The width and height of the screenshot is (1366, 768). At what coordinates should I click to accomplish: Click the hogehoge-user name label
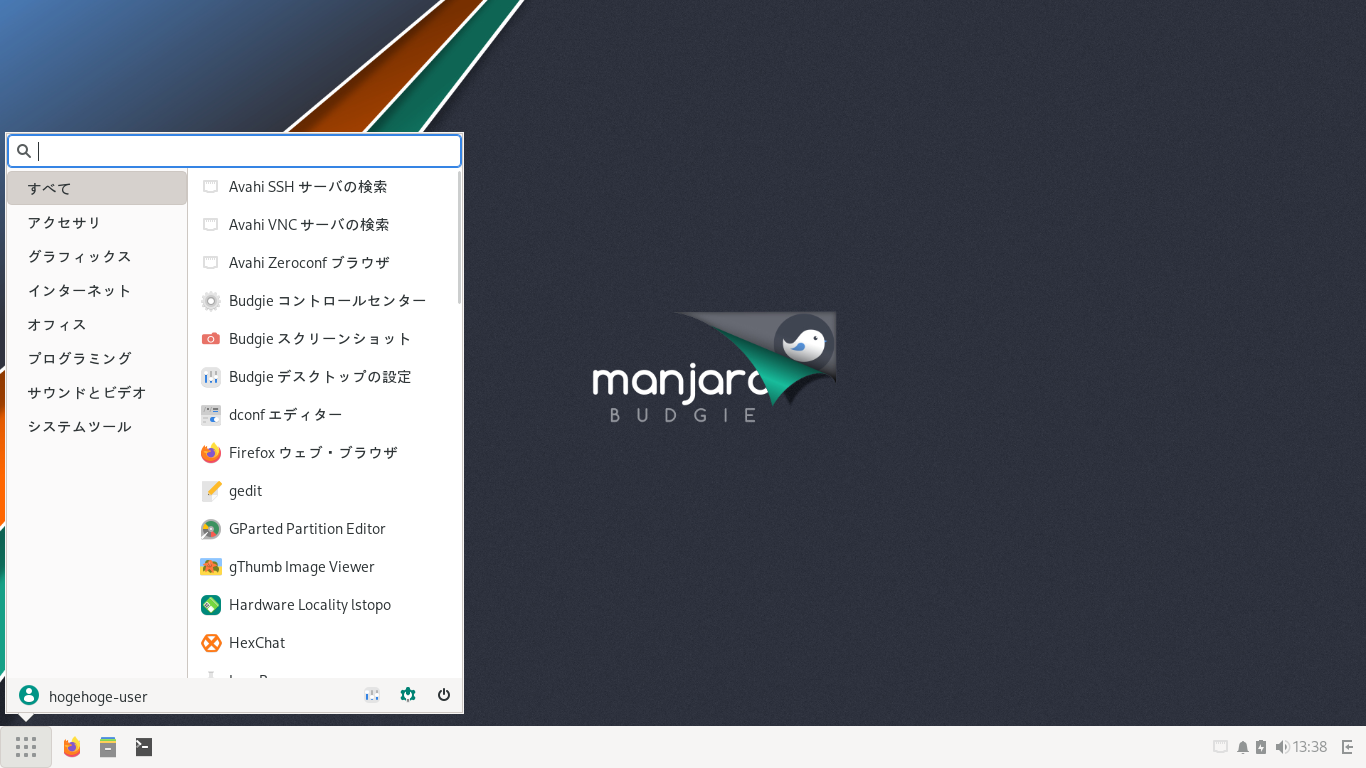coord(98,696)
